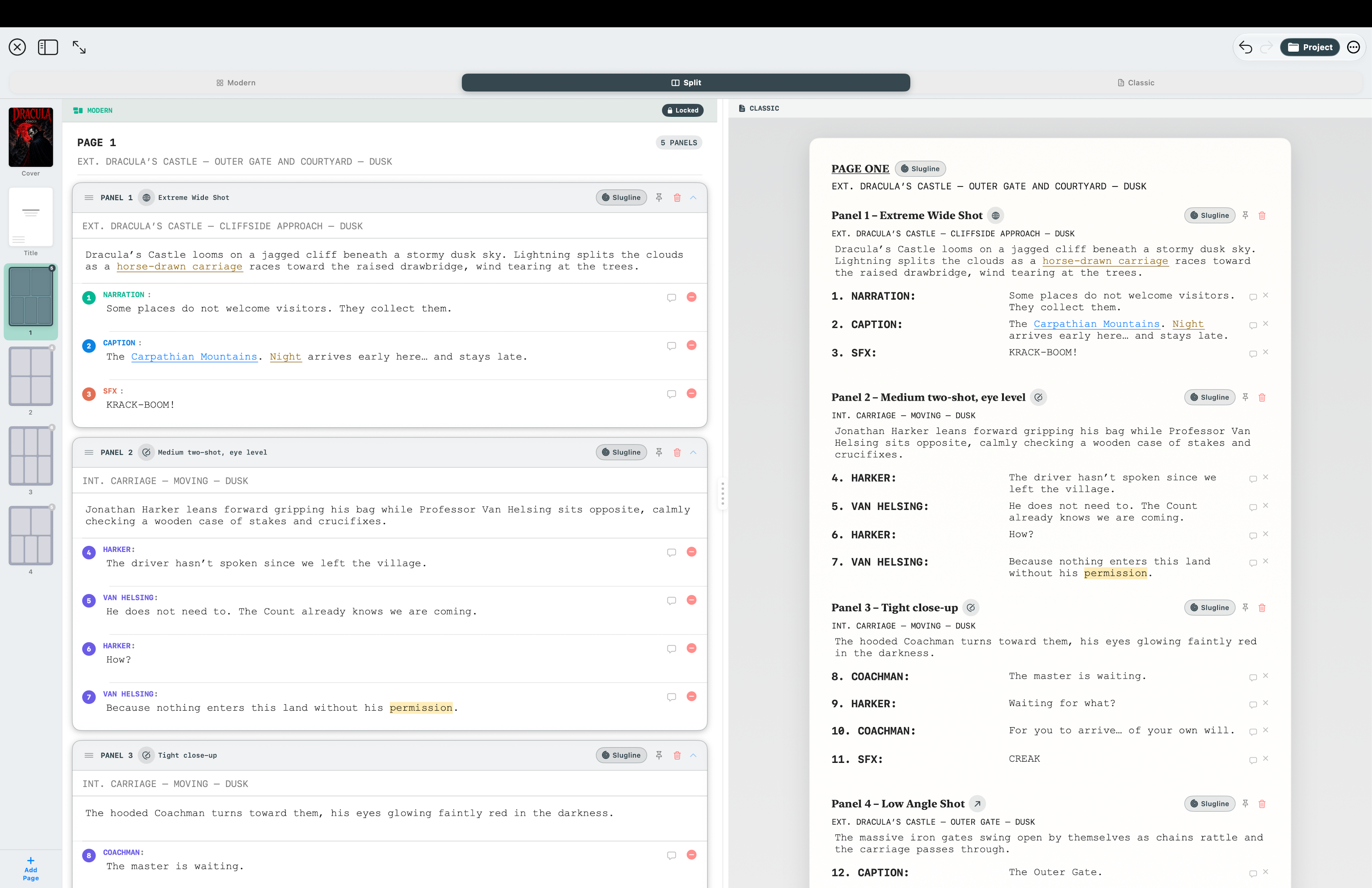
Task: Undo the last action
Action: (x=1245, y=47)
